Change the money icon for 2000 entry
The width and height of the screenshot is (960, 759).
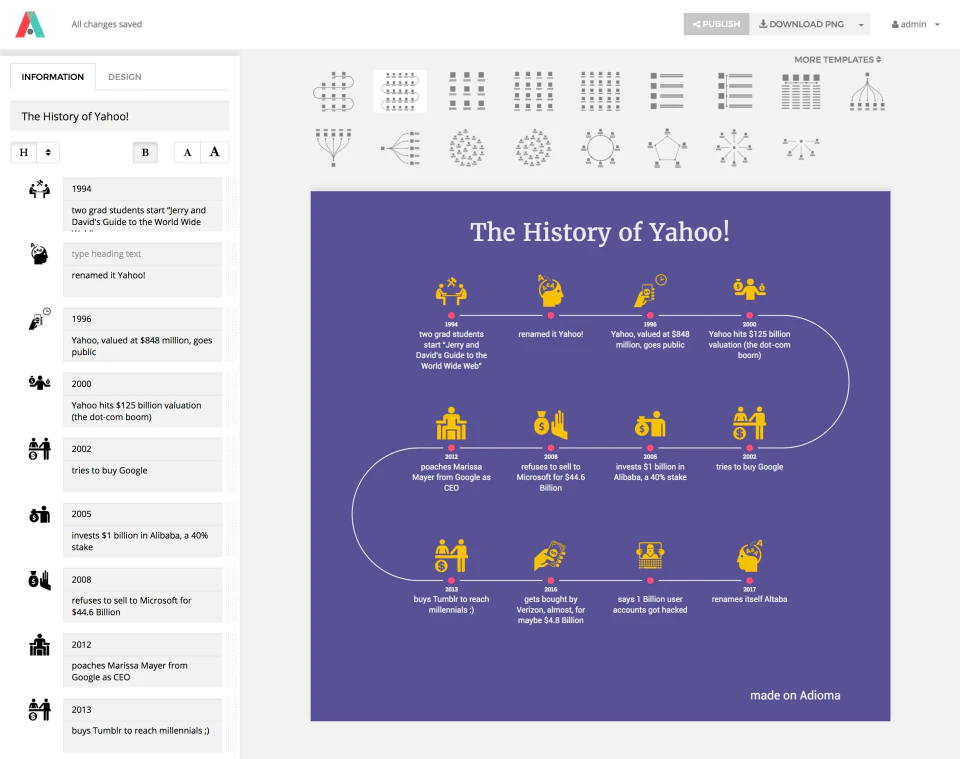(39, 383)
